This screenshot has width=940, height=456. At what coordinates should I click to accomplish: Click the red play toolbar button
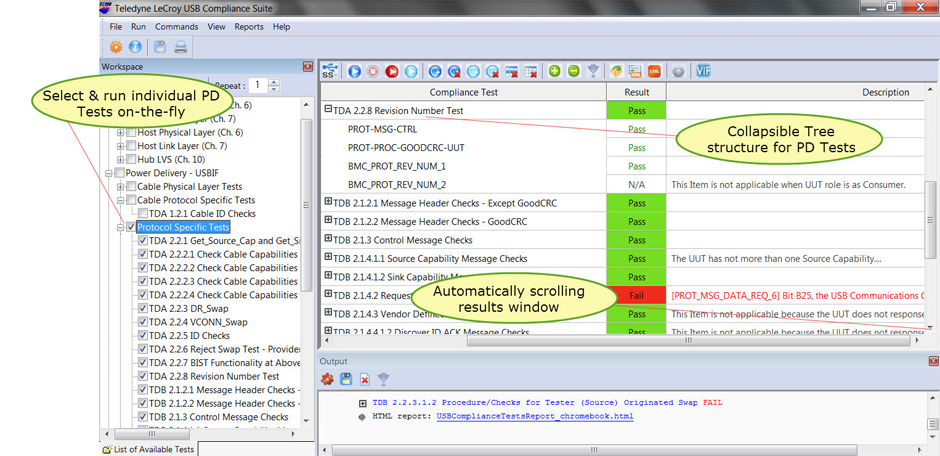point(392,71)
